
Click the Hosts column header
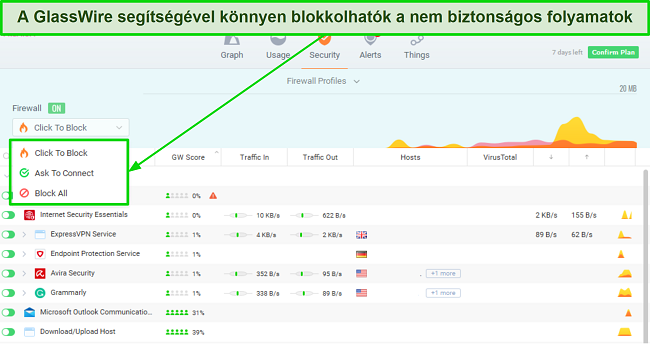(x=410, y=157)
